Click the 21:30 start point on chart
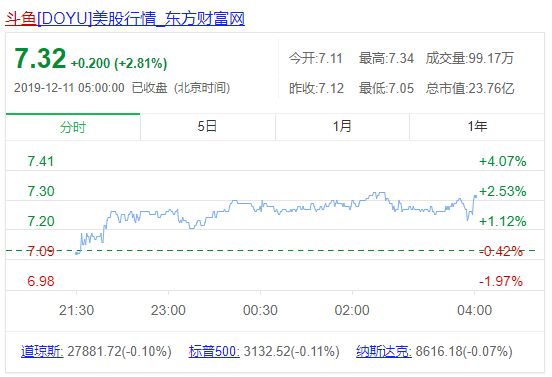 pos(77,253)
